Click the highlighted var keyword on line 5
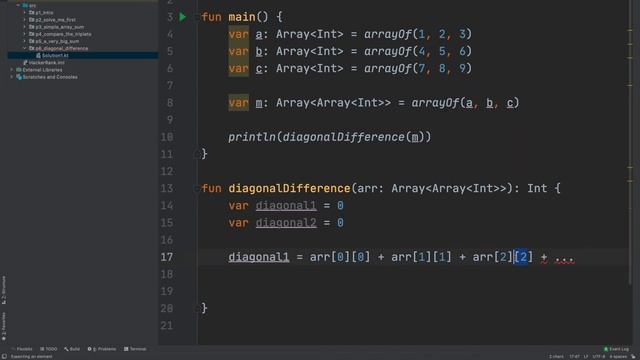 (238, 51)
